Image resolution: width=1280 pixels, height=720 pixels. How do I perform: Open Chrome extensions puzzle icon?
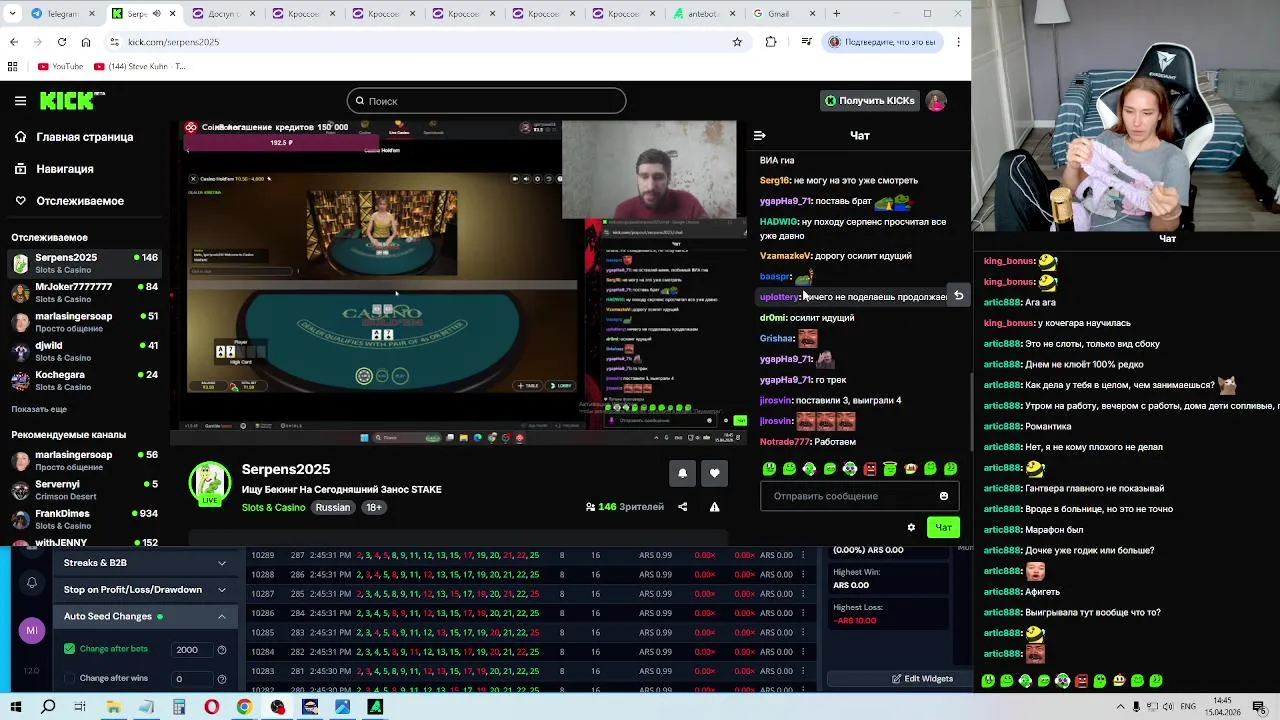pos(771,42)
